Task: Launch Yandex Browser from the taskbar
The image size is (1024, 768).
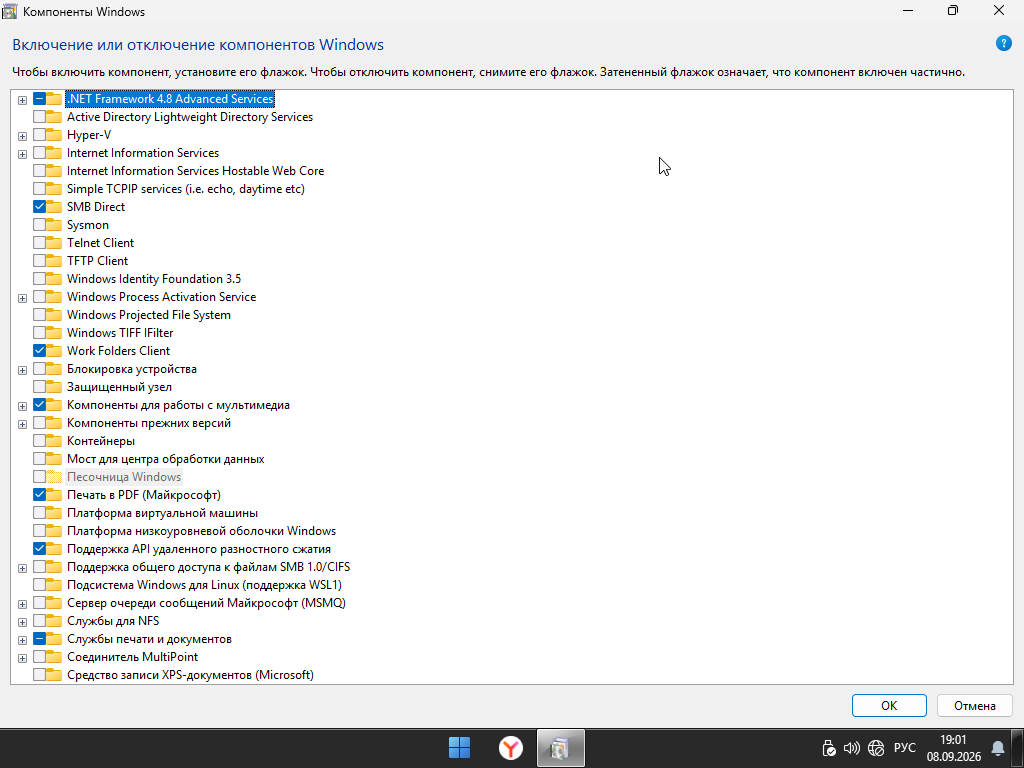Action: coord(510,748)
